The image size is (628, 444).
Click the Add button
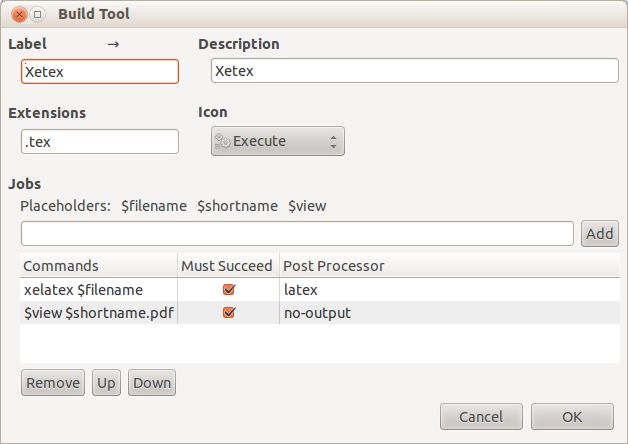[600, 233]
